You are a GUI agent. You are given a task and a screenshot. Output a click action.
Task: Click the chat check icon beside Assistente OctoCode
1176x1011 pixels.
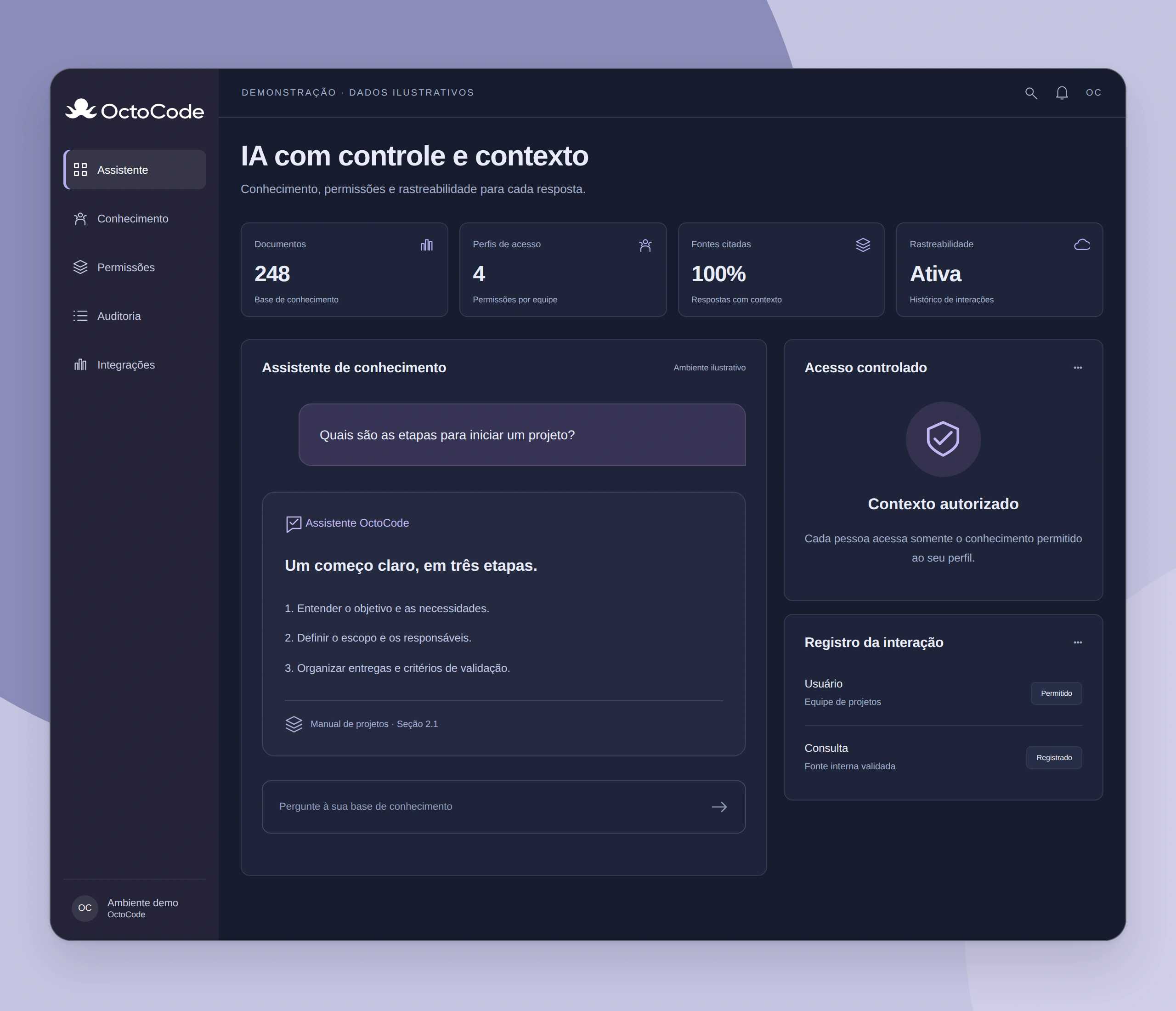pos(294,524)
